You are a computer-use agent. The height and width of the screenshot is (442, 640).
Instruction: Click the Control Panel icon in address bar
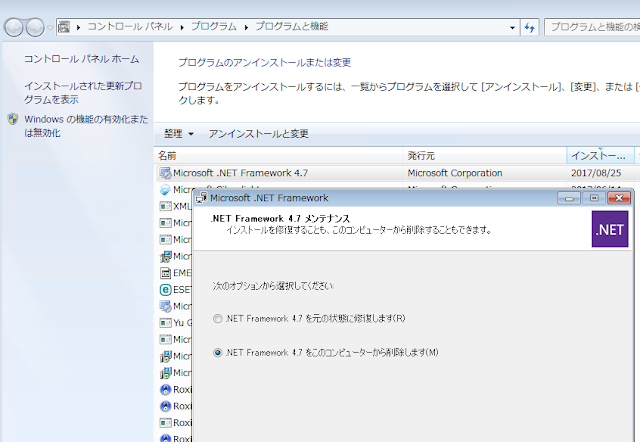coord(64,27)
